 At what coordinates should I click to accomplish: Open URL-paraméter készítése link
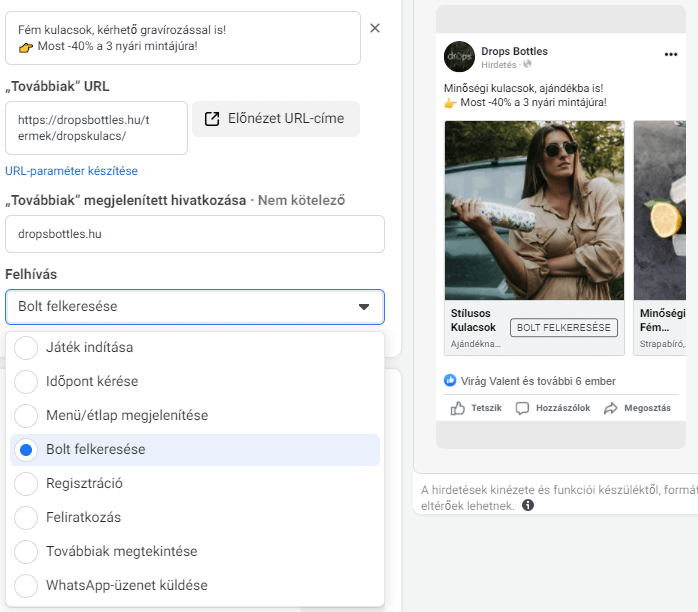pos(71,171)
